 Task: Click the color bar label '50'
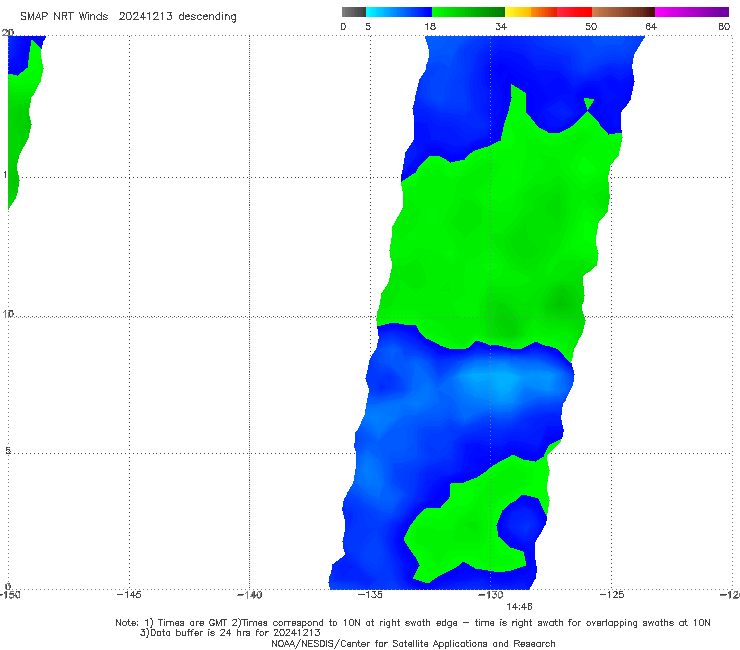coord(591,26)
